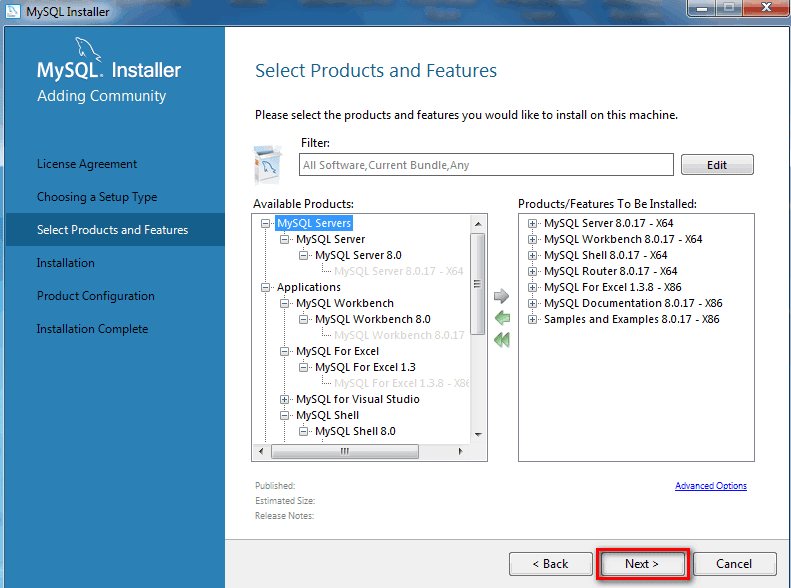Click the Next > button
This screenshot has height=588, width=791.
point(642,563)
